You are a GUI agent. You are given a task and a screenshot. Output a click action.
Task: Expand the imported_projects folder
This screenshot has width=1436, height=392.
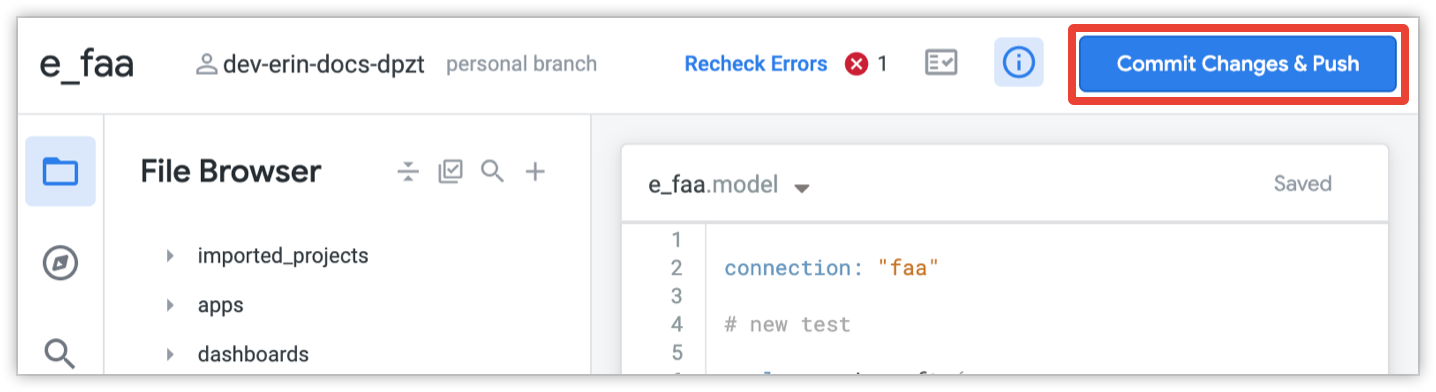pyautogui.click(x=171, y=256)
